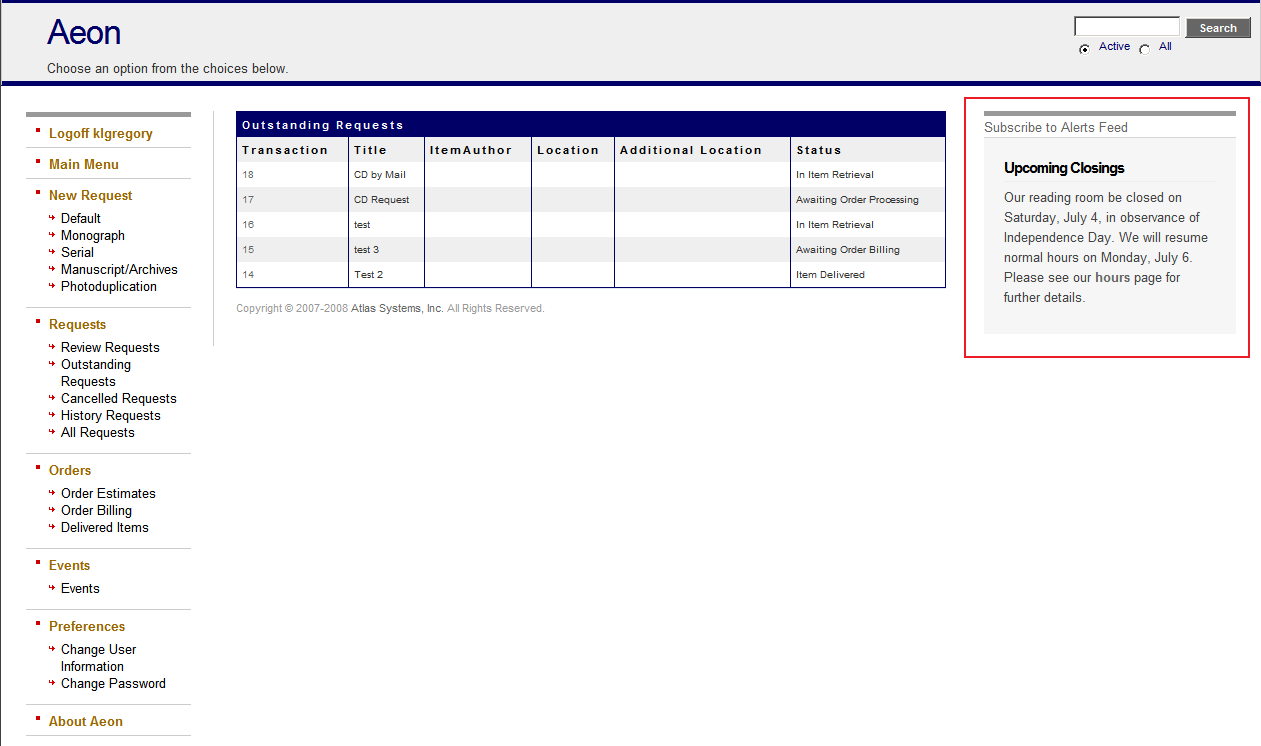Click Logoff klgregory link
The width and height of the screenshot is (1261, 746).
point(100,133)
